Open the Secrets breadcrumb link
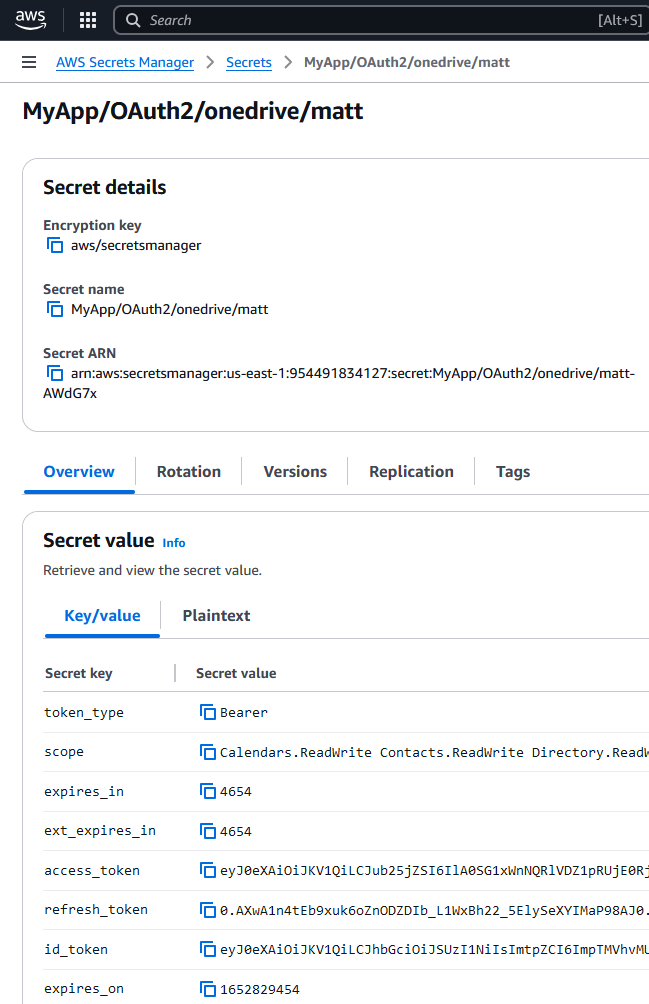 [x=248, y=62]
